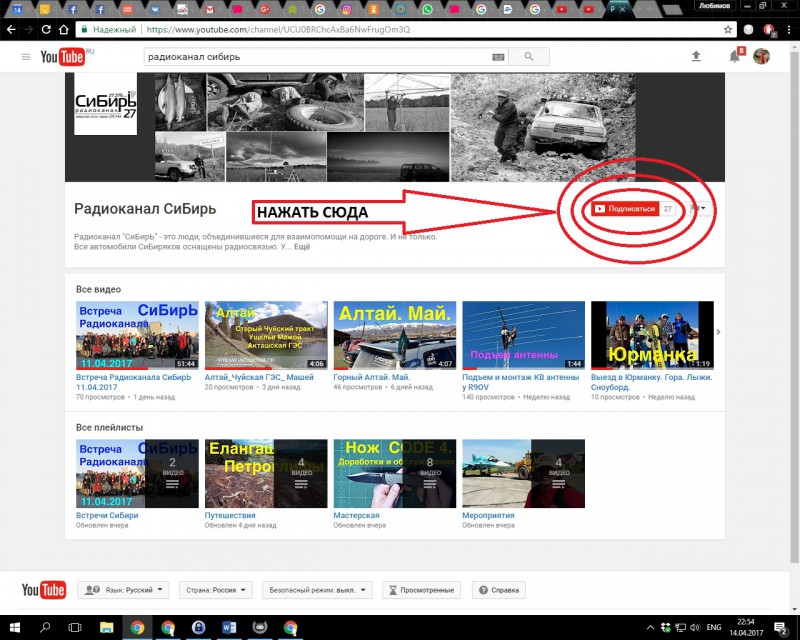This screenshot has height=640, width=800.
Task: Open the Windows action center notifications
Action: coord(780,628)
